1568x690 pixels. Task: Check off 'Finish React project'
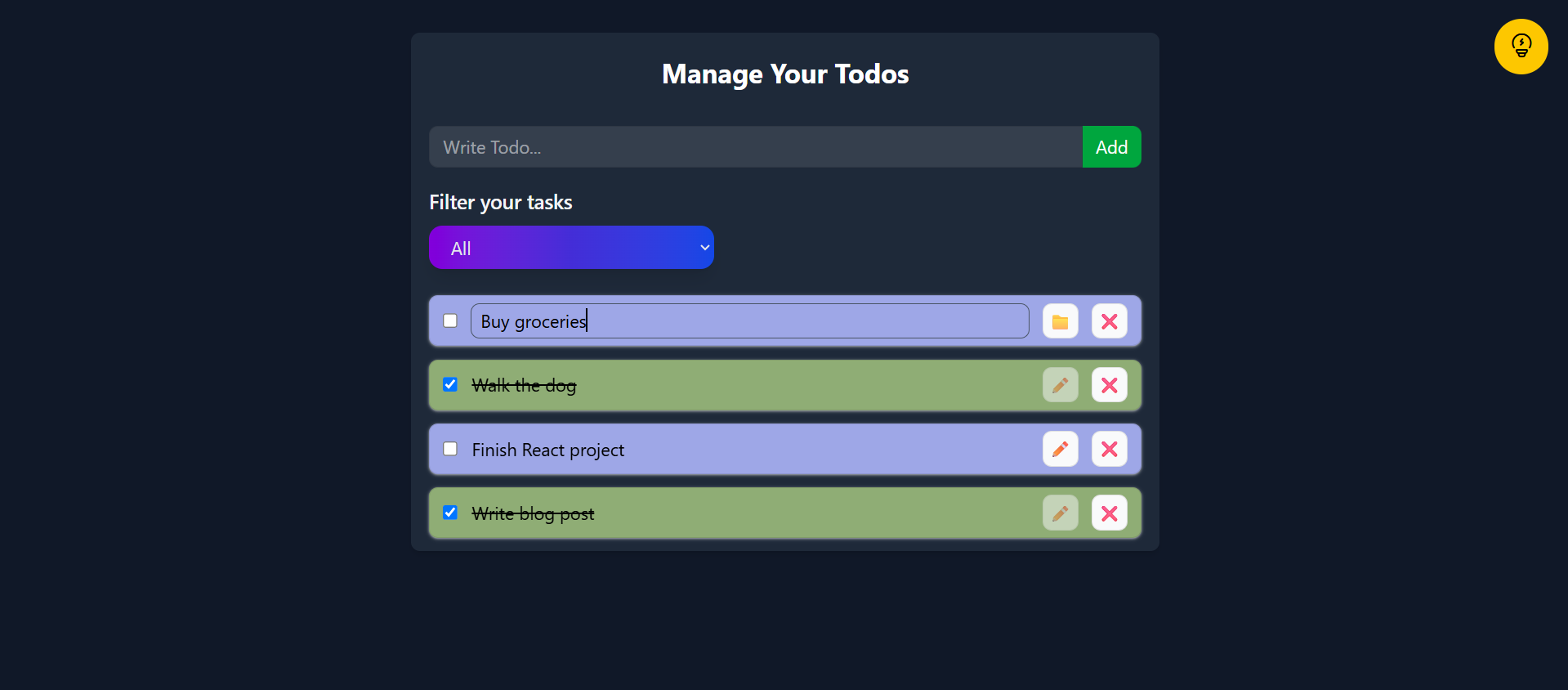[x=449, y=449]
